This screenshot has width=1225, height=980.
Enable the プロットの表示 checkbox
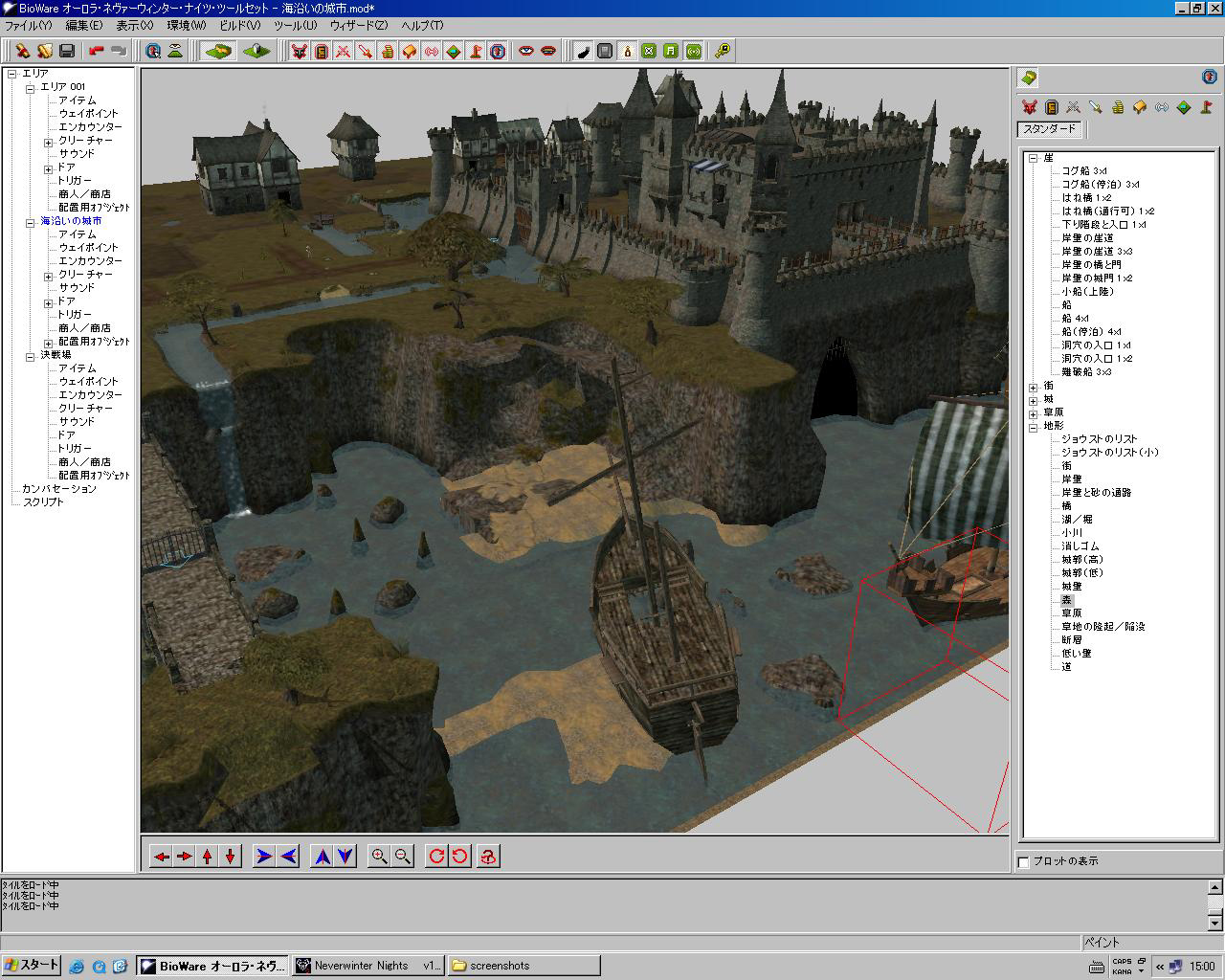tap(1023, 861)
